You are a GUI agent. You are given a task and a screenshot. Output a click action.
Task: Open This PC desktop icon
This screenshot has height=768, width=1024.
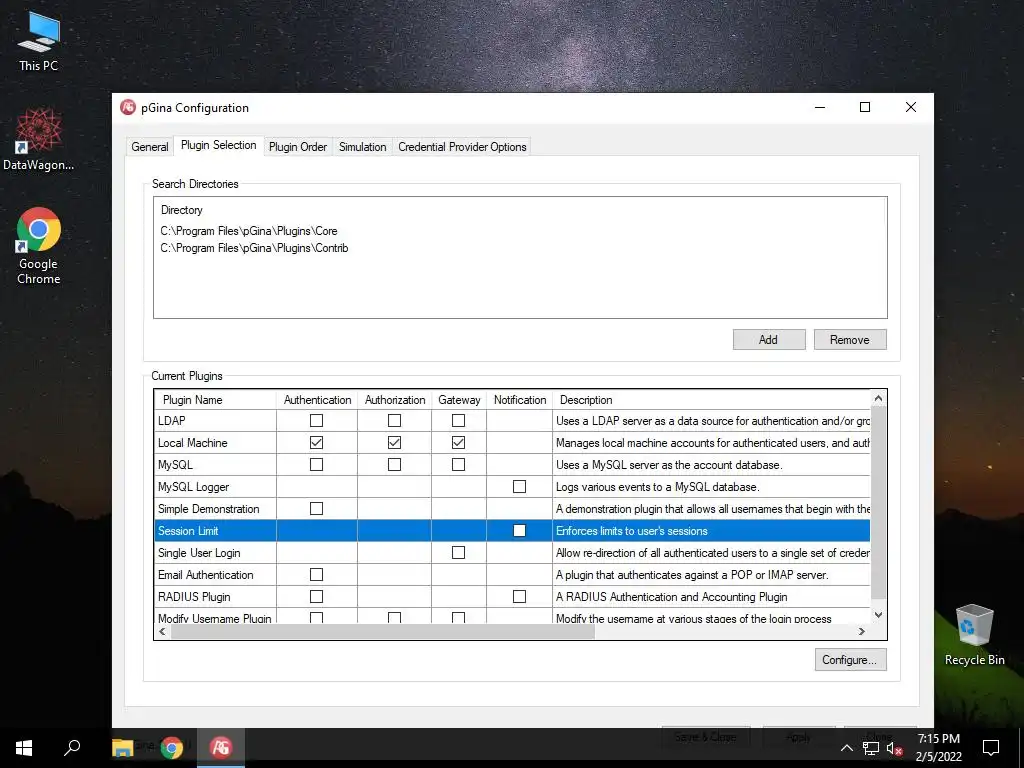39,42
